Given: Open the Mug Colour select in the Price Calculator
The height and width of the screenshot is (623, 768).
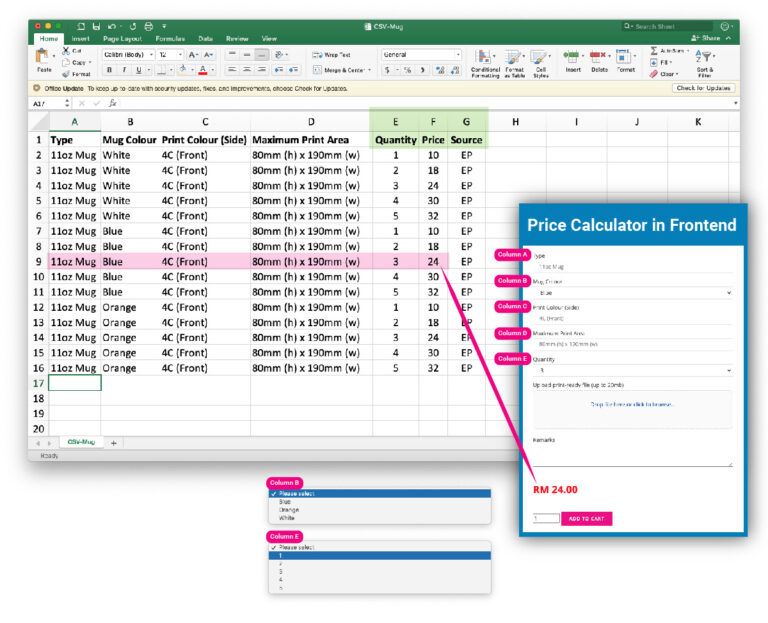Looking at the screenshot, I should point(633,292).
